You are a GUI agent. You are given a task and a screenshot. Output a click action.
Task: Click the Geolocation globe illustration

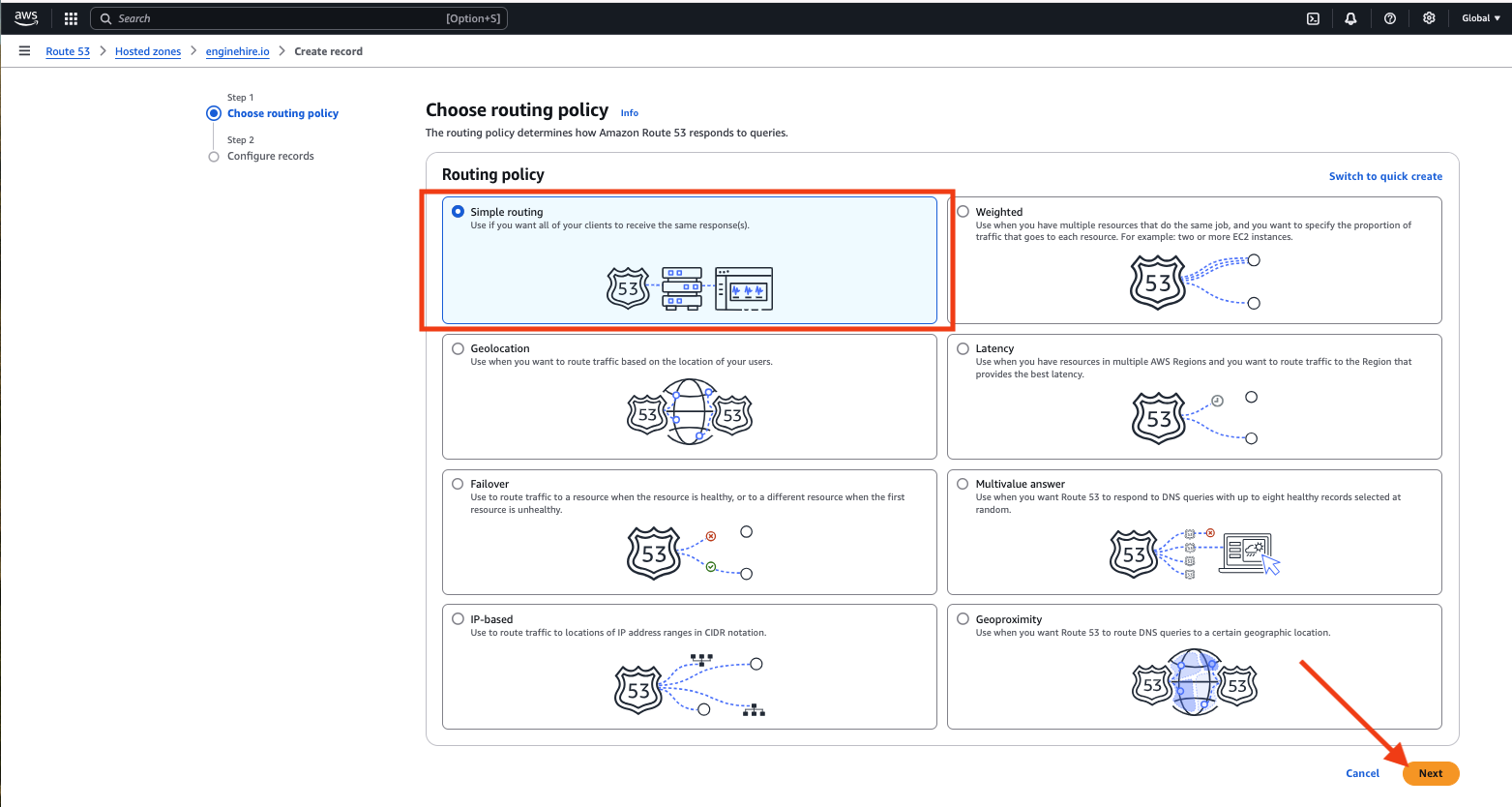690,412
